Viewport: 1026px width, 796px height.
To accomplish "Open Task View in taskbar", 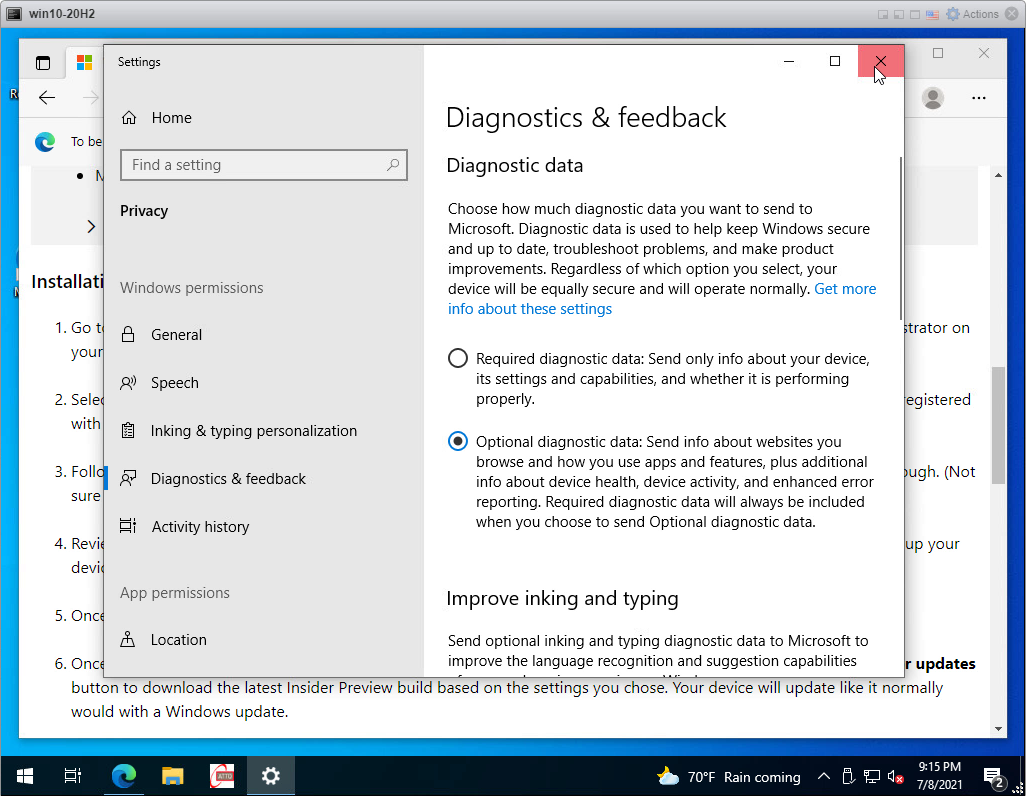I will (x=73, y=776).
